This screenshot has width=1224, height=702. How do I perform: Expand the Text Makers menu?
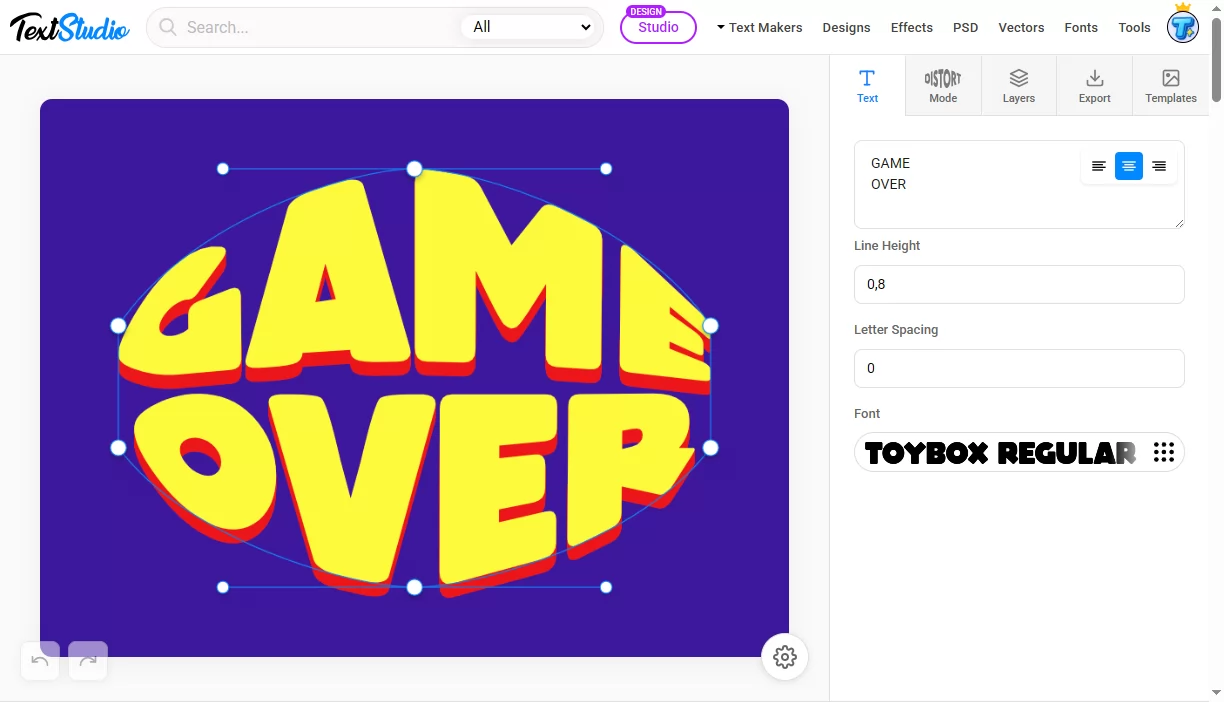760,27
